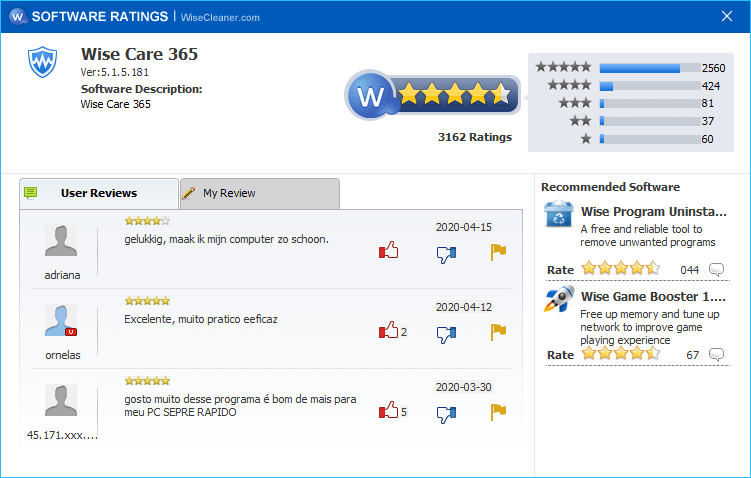Flag adriana's review as inappropriate
The height and width of the screenshot is (478, 751).
point(498,252)
